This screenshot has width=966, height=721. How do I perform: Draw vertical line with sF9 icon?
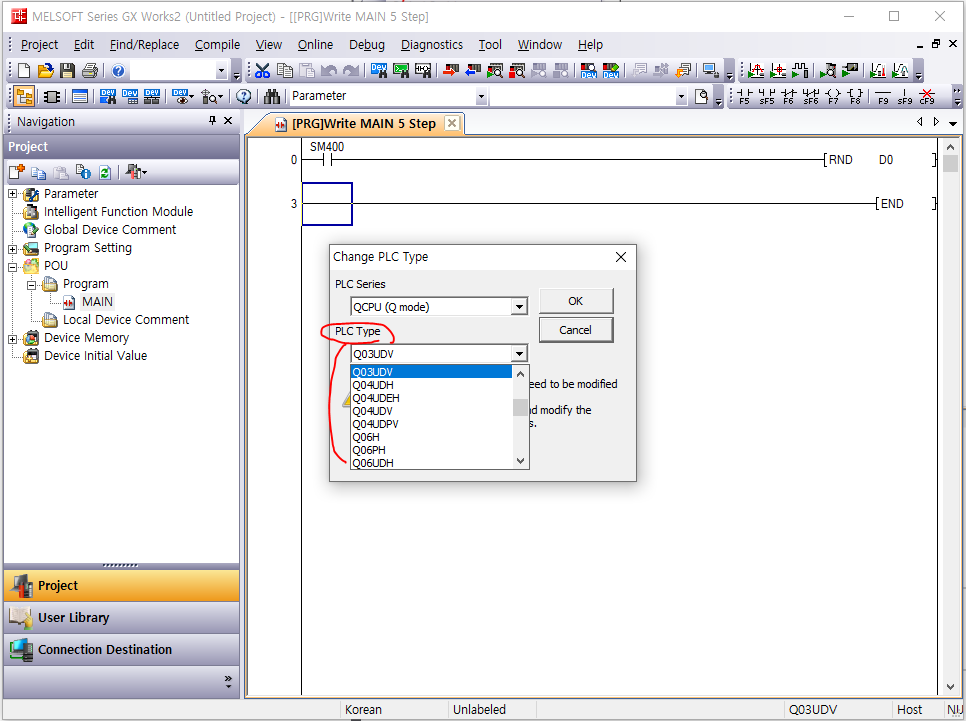click(905, 96)
